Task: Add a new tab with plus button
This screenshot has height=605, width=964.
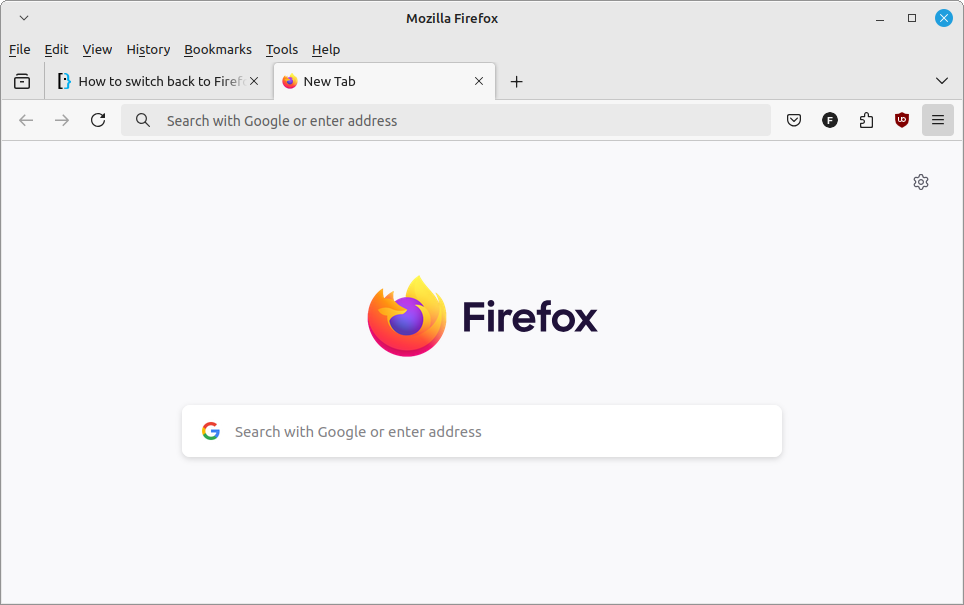Action: click(516, 81)
